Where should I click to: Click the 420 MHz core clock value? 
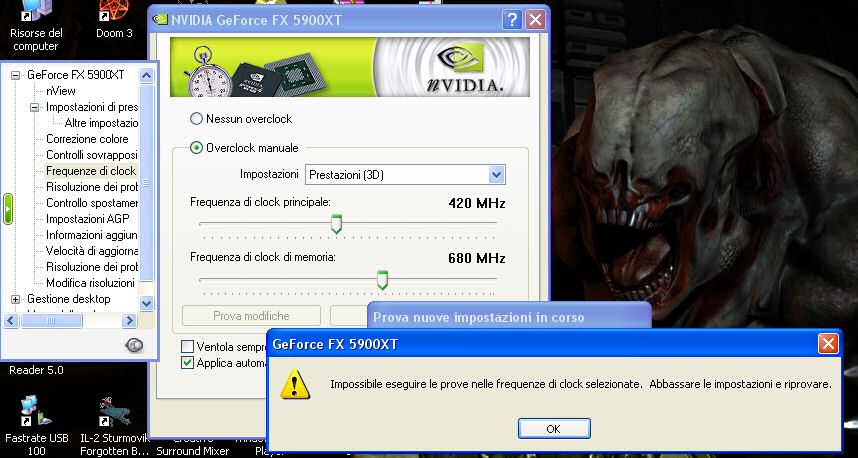pyautogui.click(x=477, y=204)
